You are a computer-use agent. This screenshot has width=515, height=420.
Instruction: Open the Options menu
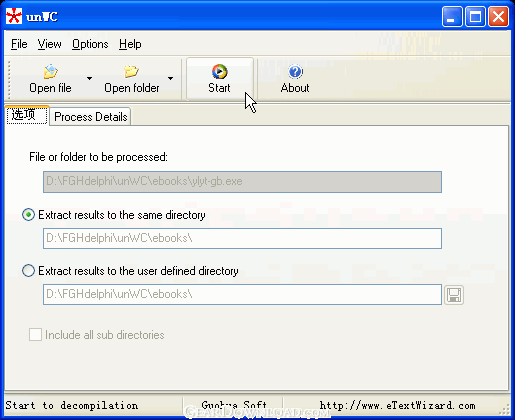[90, 44]
